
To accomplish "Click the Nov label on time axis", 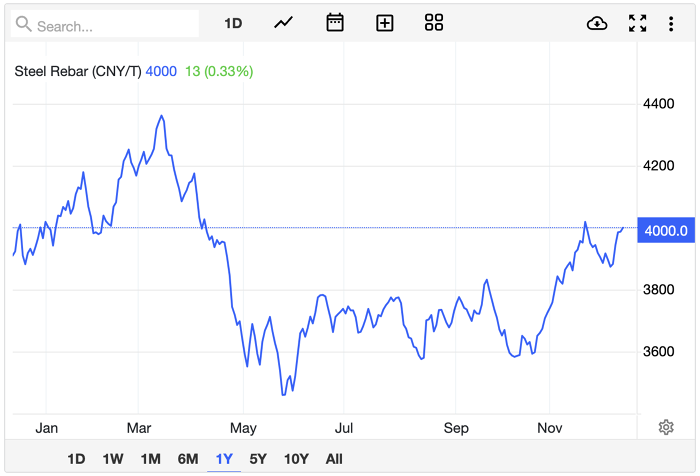I will point(550,428).
